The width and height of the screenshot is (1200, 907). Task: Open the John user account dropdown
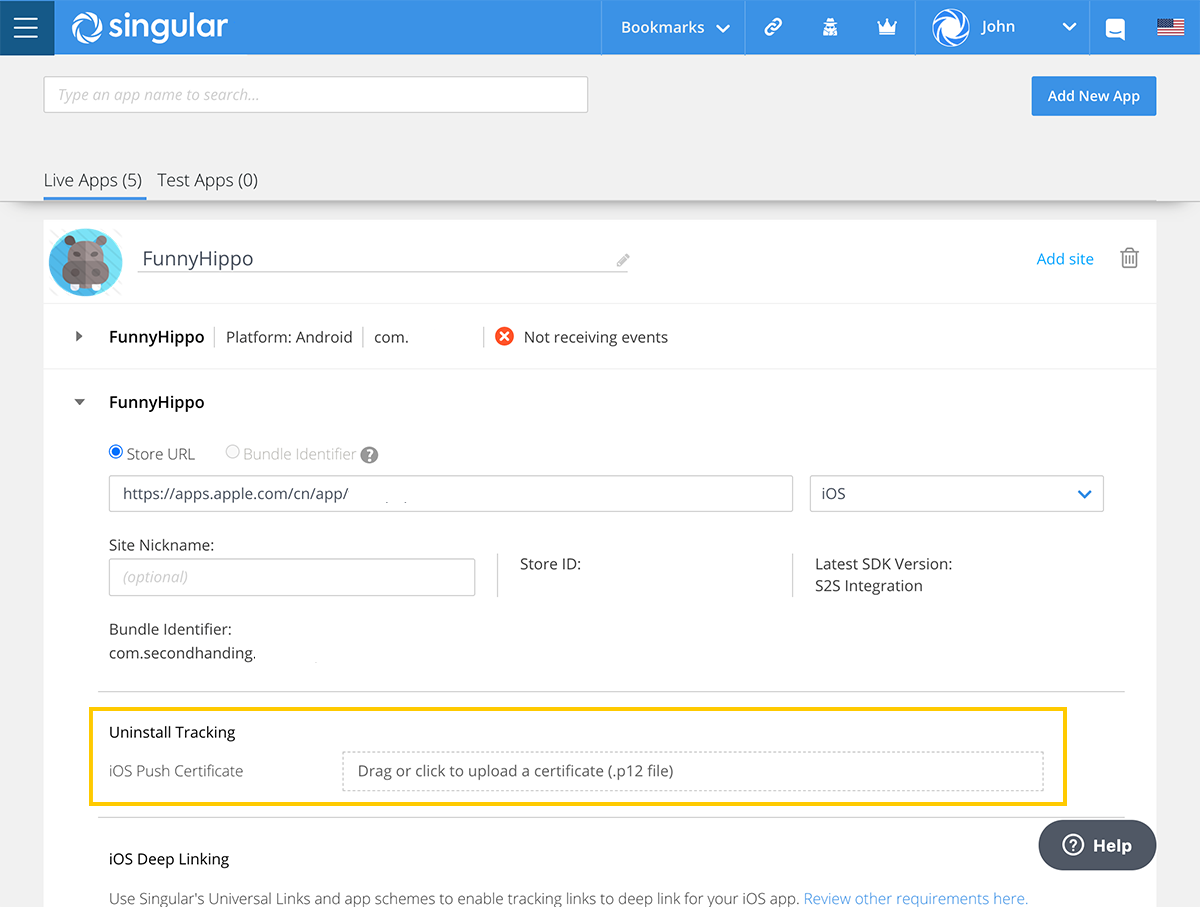tap(1069, 27)
